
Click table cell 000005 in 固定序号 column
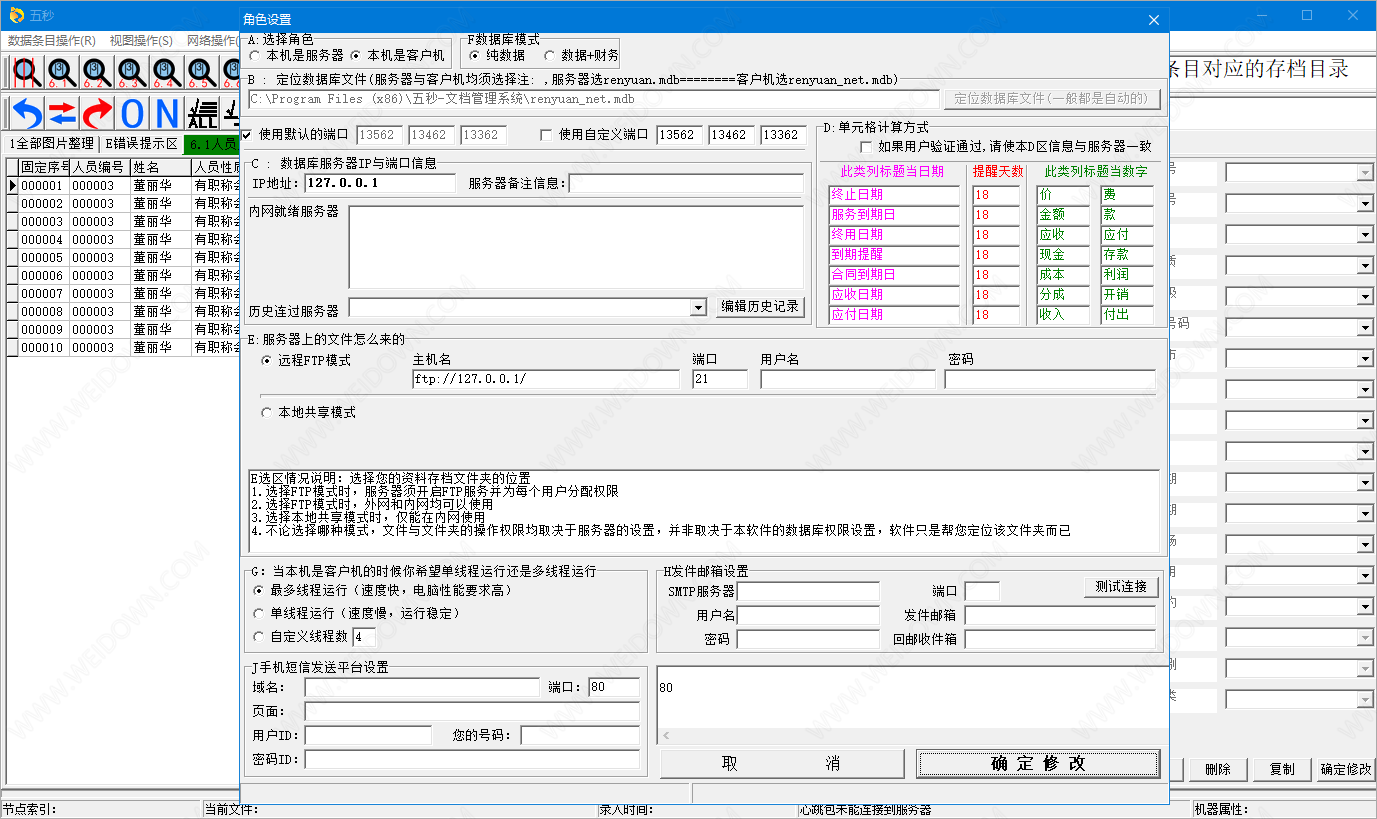(43, 257)
